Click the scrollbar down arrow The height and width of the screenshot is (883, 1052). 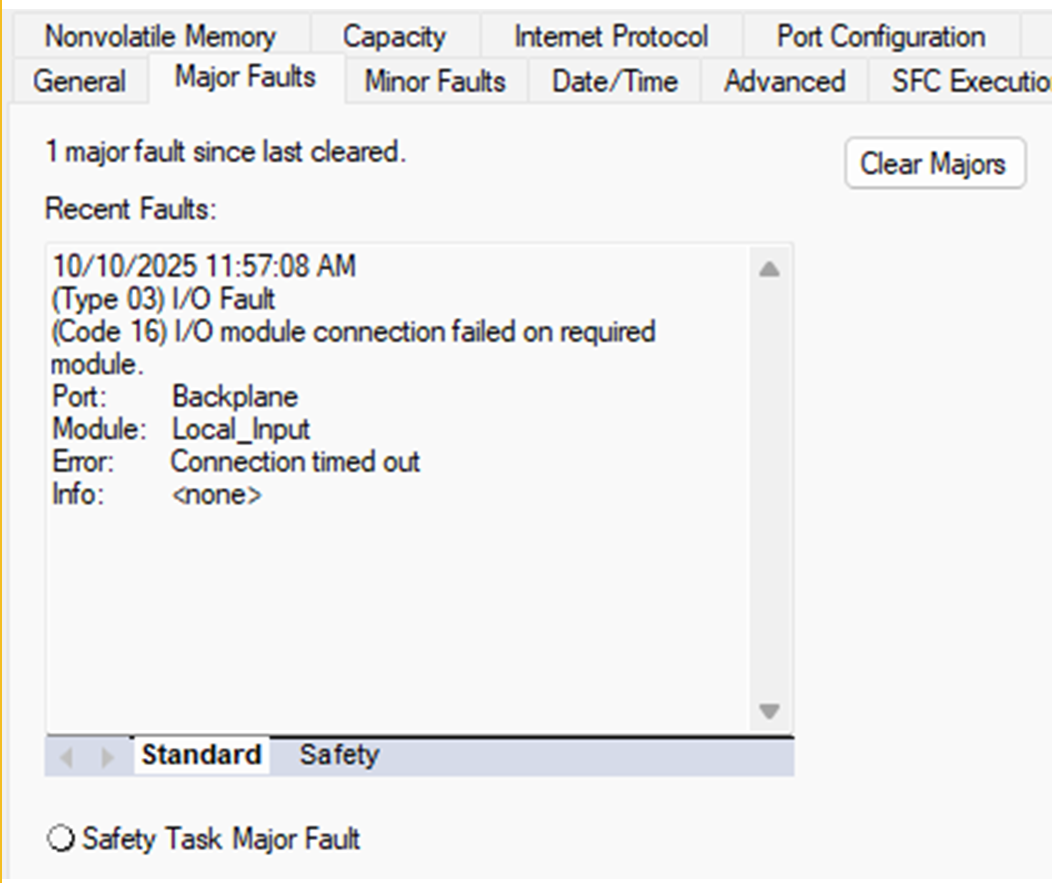pos(768,711)
